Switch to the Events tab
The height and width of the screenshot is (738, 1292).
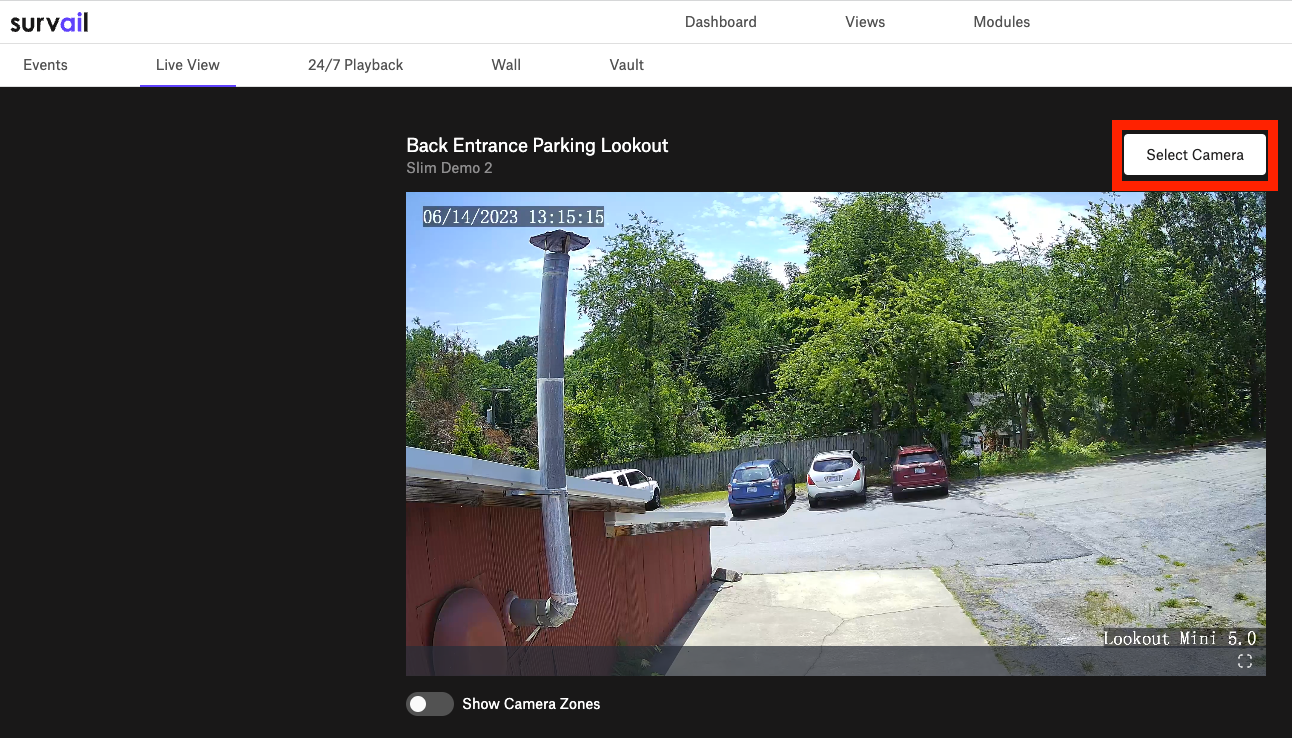45,65
